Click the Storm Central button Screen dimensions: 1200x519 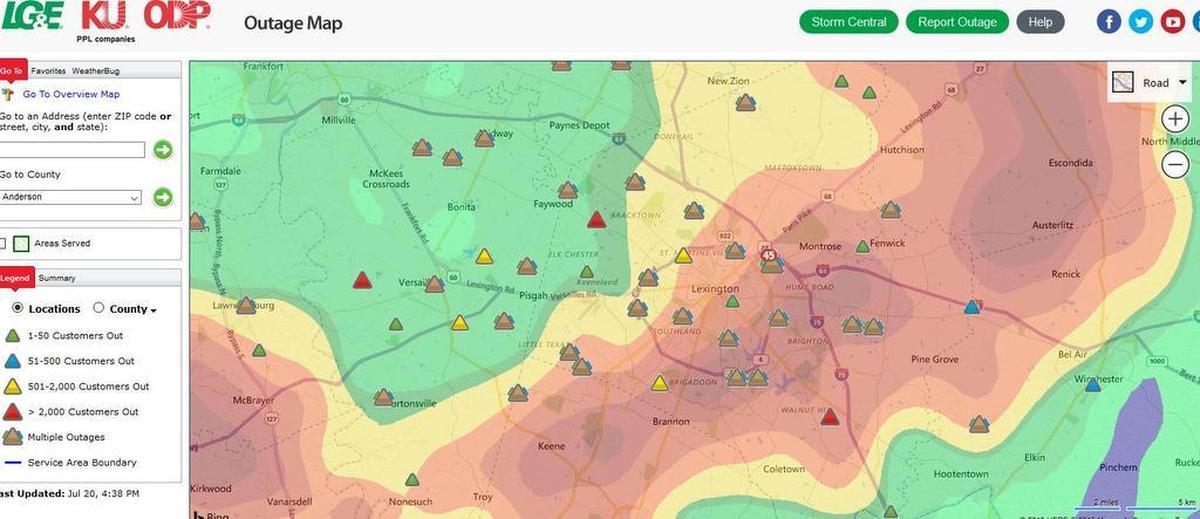point(849,22)
